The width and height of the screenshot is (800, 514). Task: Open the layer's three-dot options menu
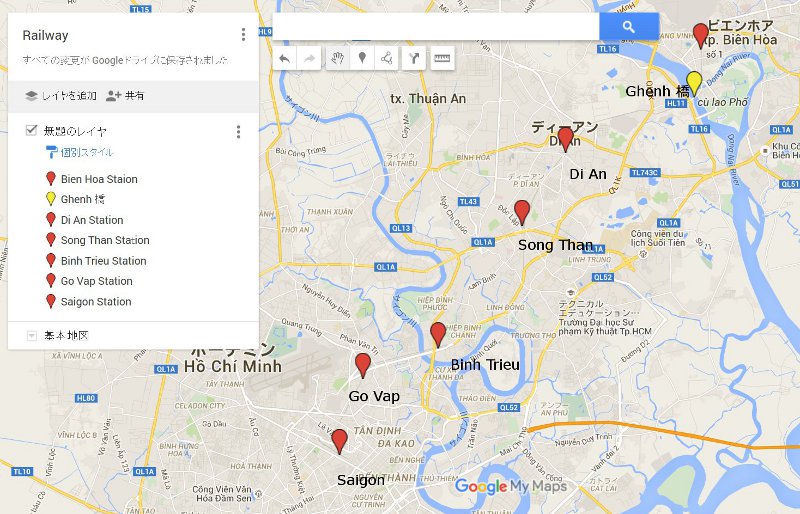(x=238, y=132)
